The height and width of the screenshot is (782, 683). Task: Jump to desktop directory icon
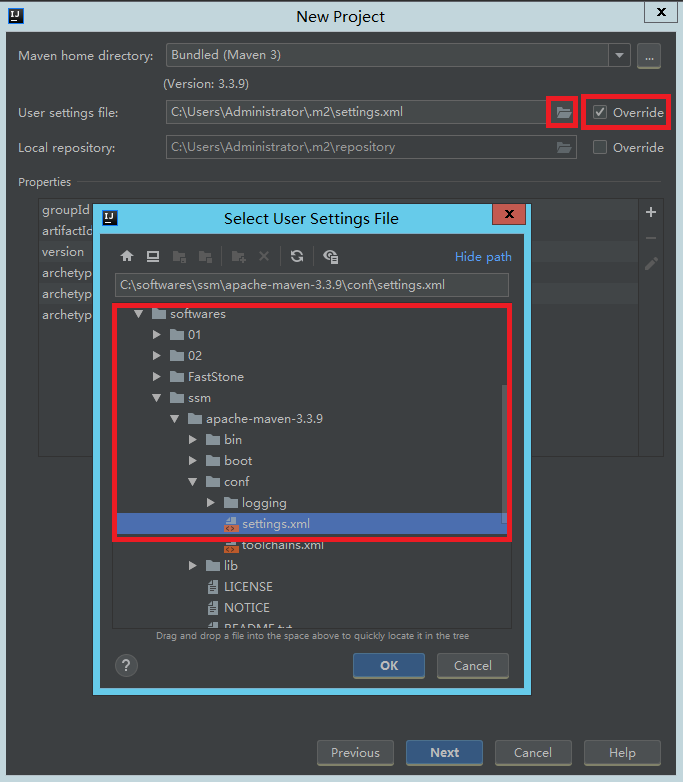[153, 256]
